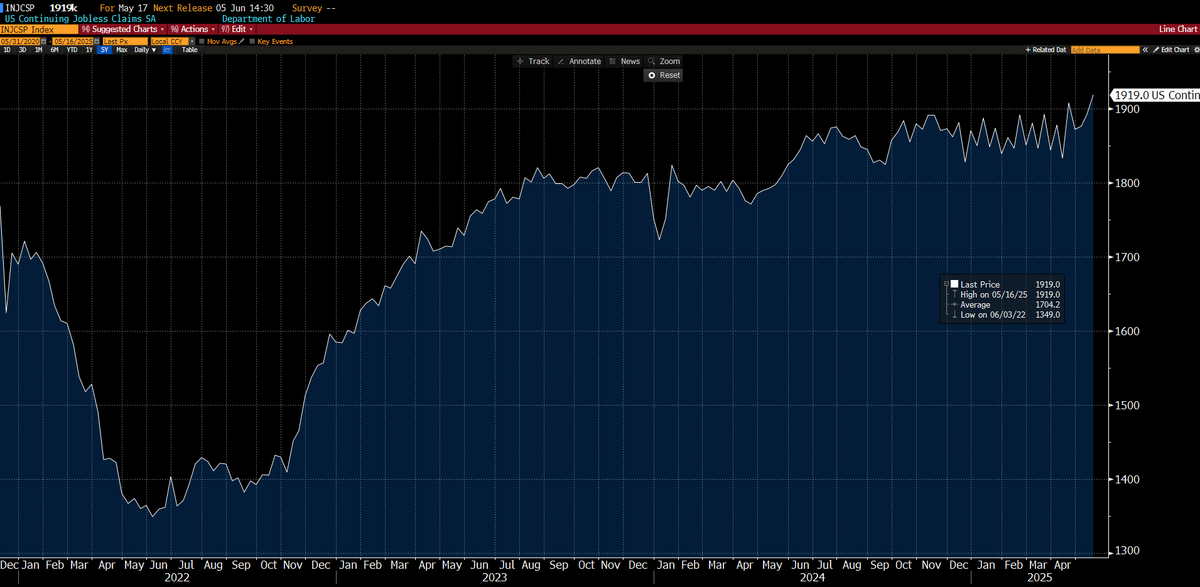The width and height of the screenshot is (1200, 587).
Task: Select the 1D time range
Action: click(x=7, y=50)
